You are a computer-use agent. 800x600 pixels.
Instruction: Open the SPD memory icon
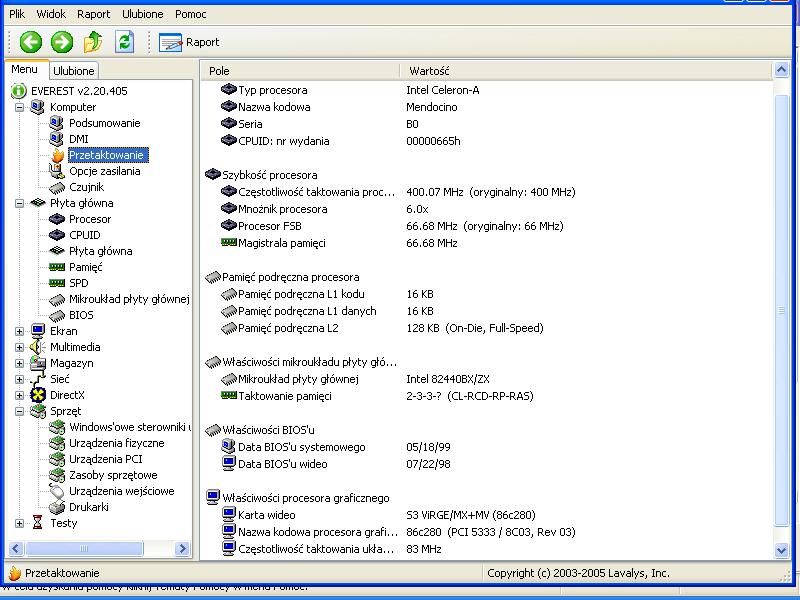(57, 283)
